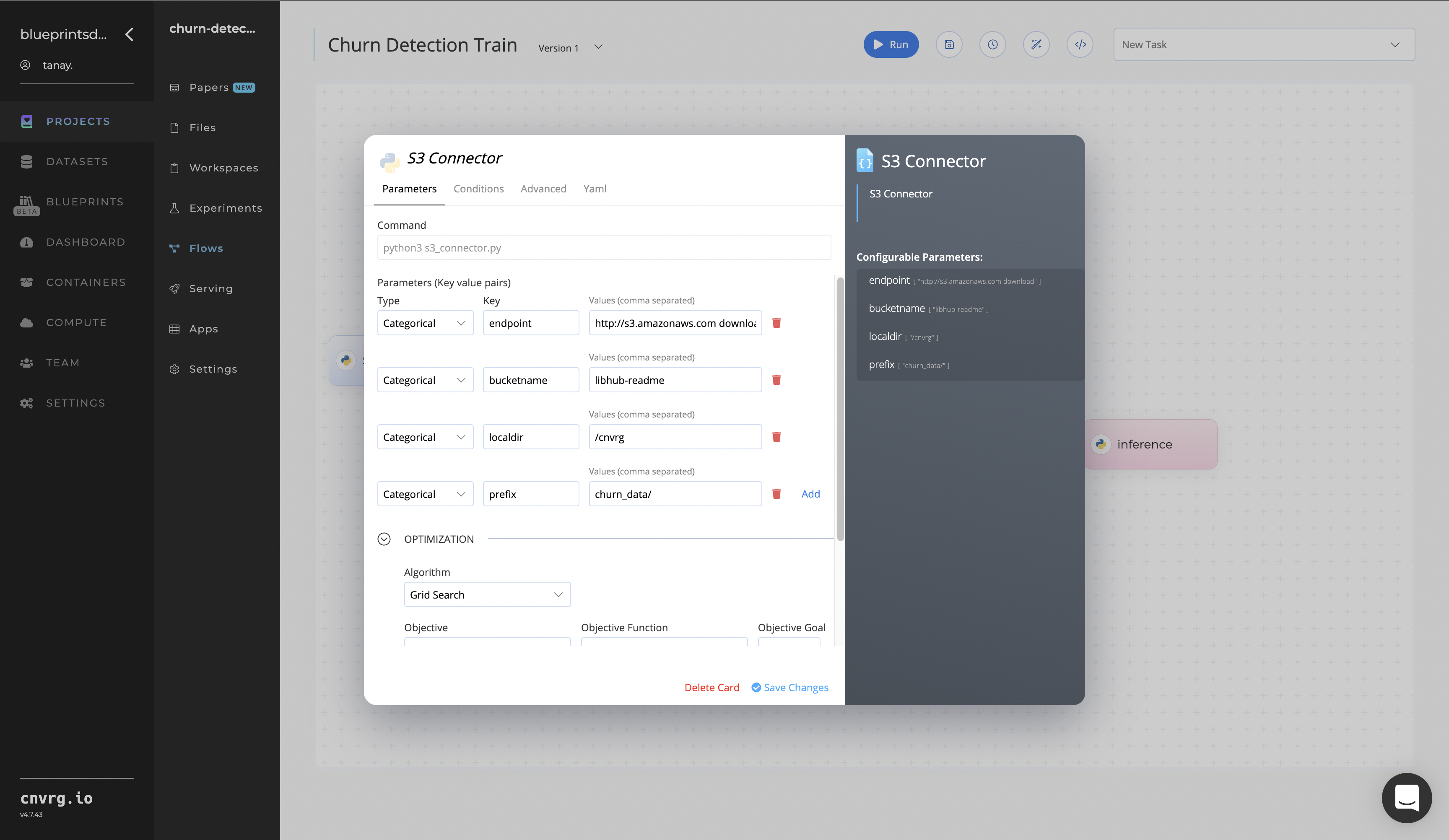Click the inference node icon on canvas

[1101, 444]
